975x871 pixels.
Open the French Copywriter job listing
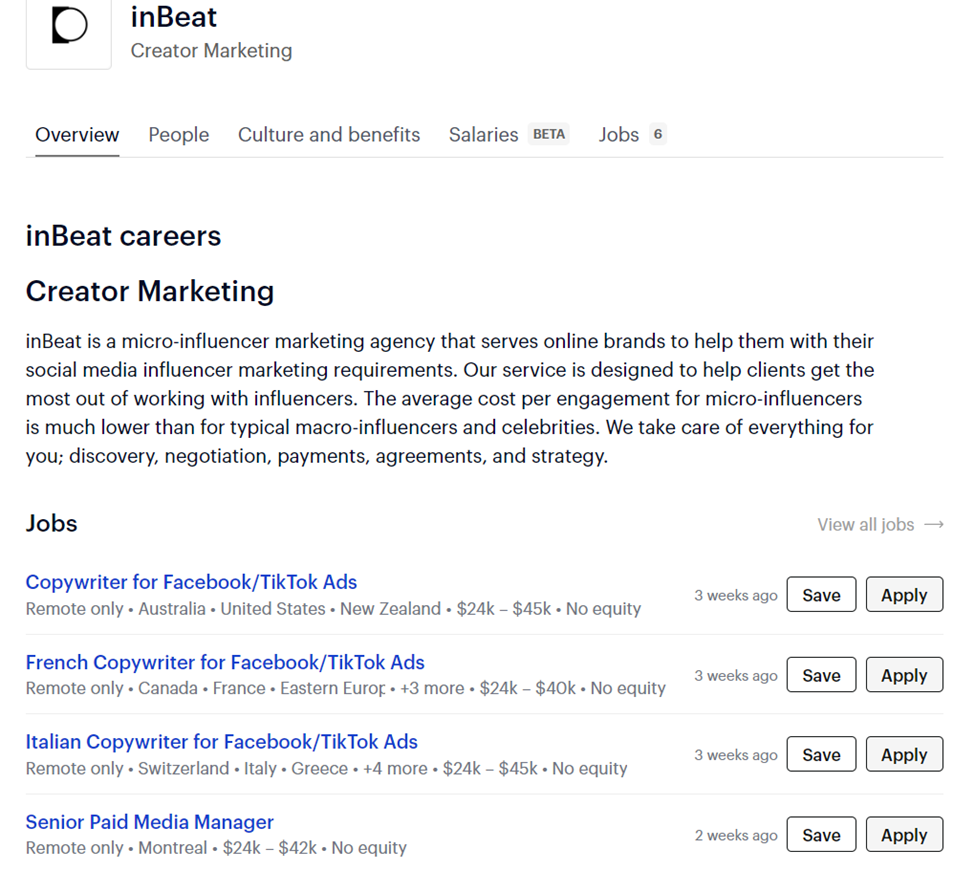pos(225,662)
